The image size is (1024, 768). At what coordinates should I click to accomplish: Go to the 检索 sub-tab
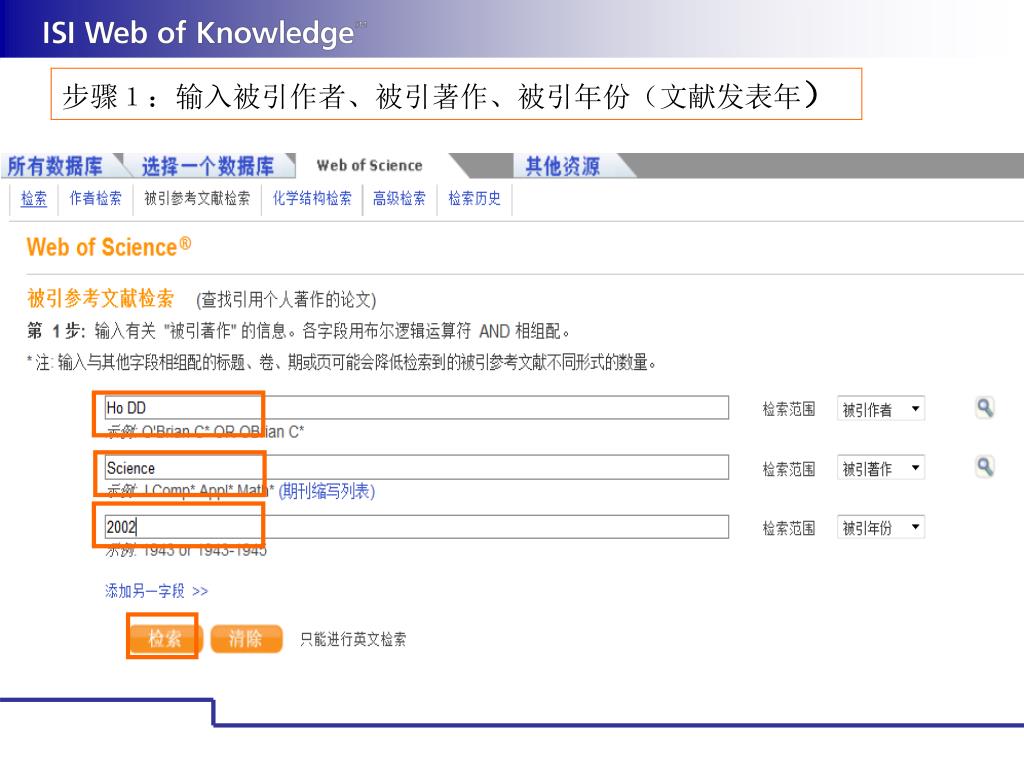click(x=34, y=199)
